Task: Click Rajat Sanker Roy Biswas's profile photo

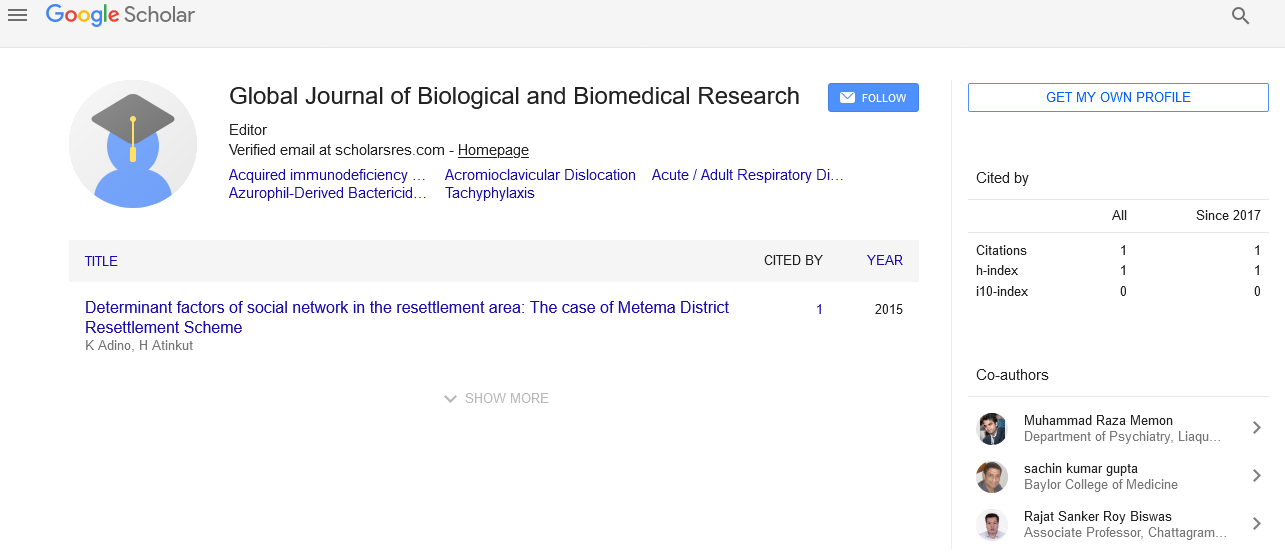Action: point(992,525)
